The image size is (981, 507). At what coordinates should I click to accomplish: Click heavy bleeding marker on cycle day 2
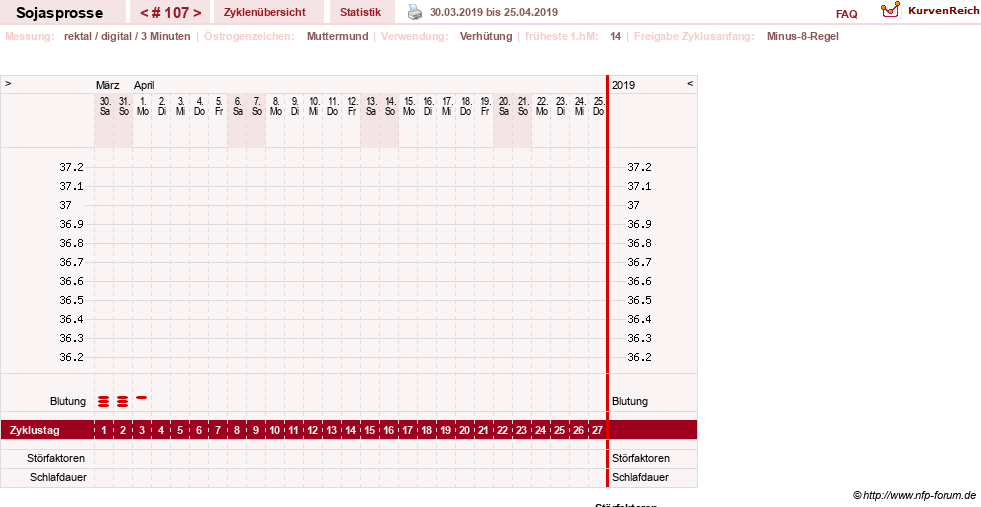[x=123, y=401]
